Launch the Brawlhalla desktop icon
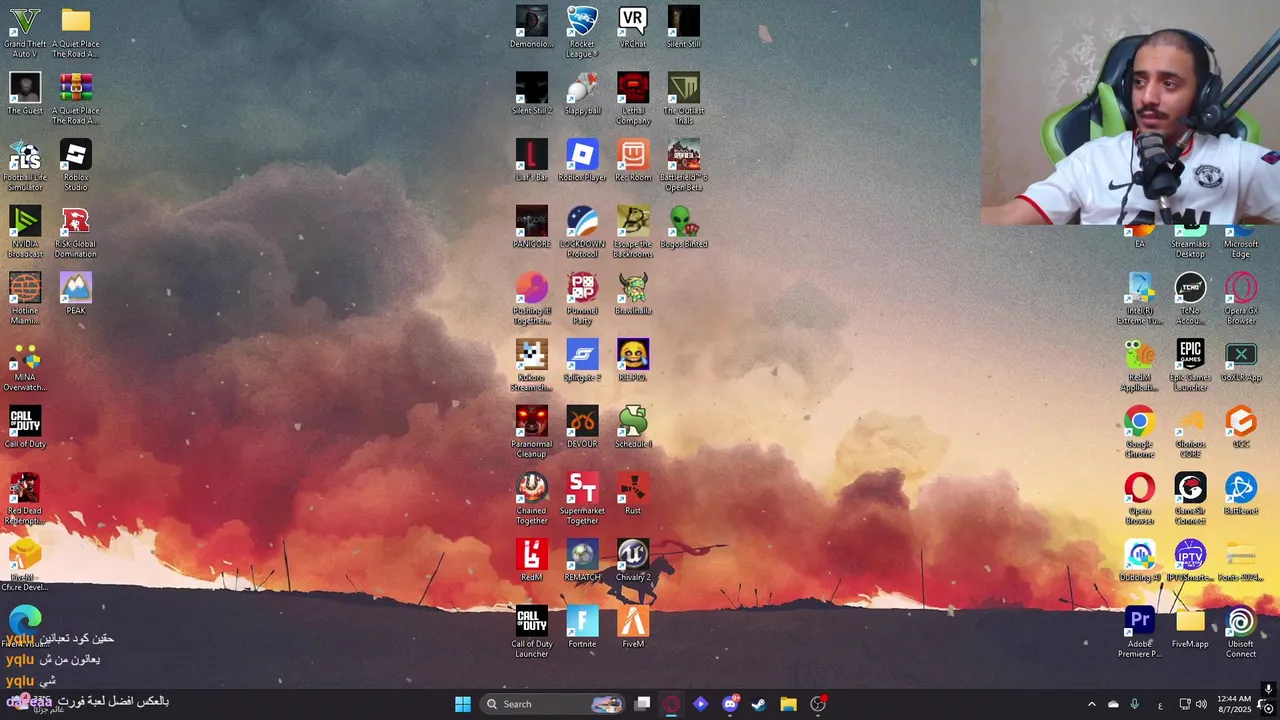This screenshot has width=1280, height=720. click(x=632, y=295)
